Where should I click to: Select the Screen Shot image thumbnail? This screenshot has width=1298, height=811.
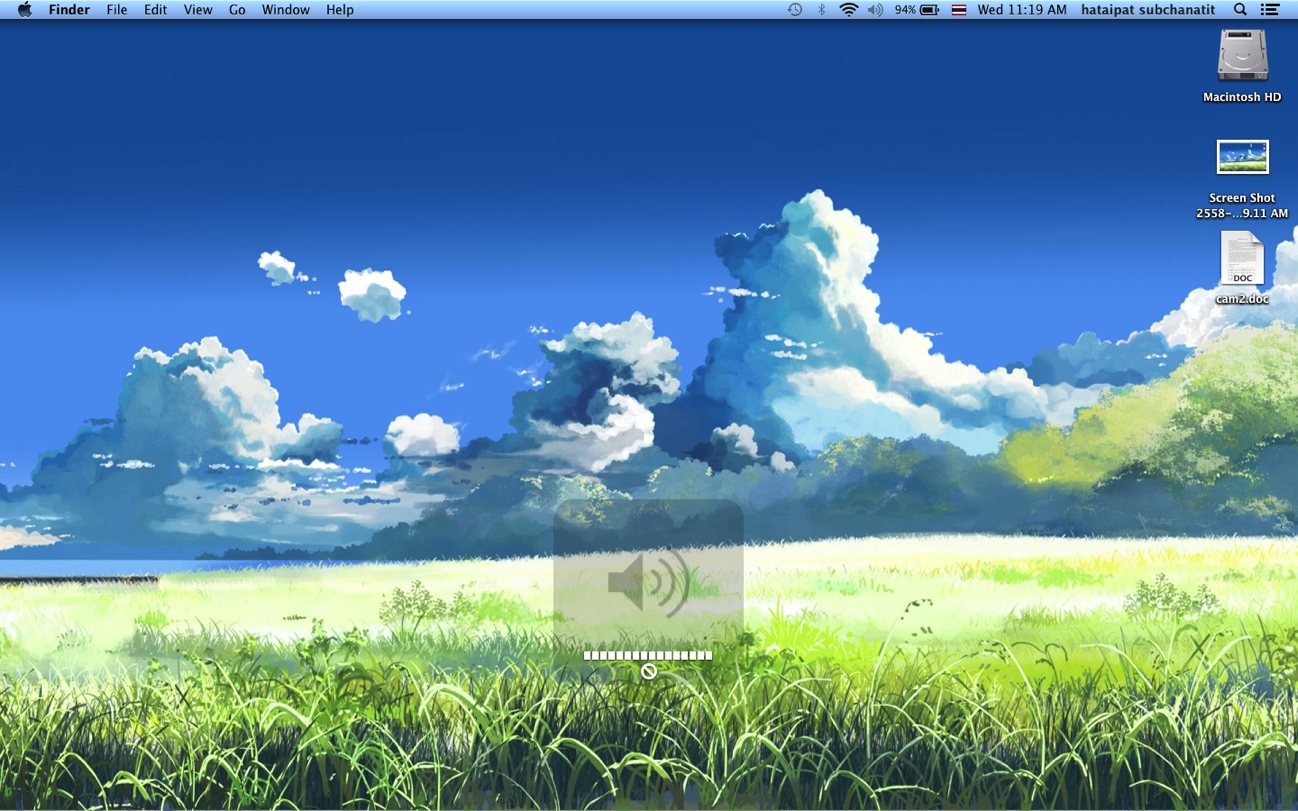pyautogui.click(x=1242, y=157)
